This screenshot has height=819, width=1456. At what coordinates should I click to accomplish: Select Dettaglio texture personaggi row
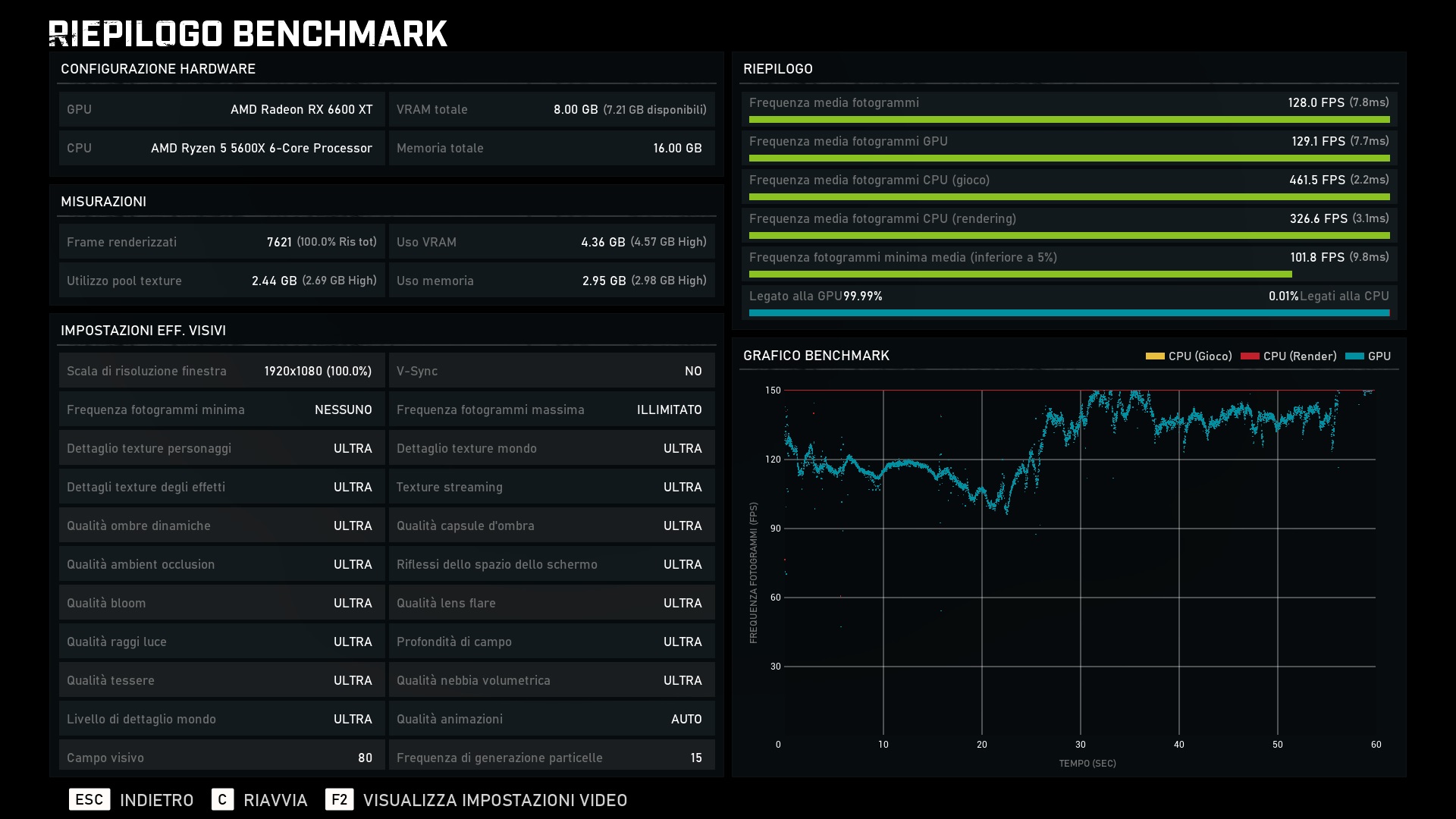coord(222,448)
